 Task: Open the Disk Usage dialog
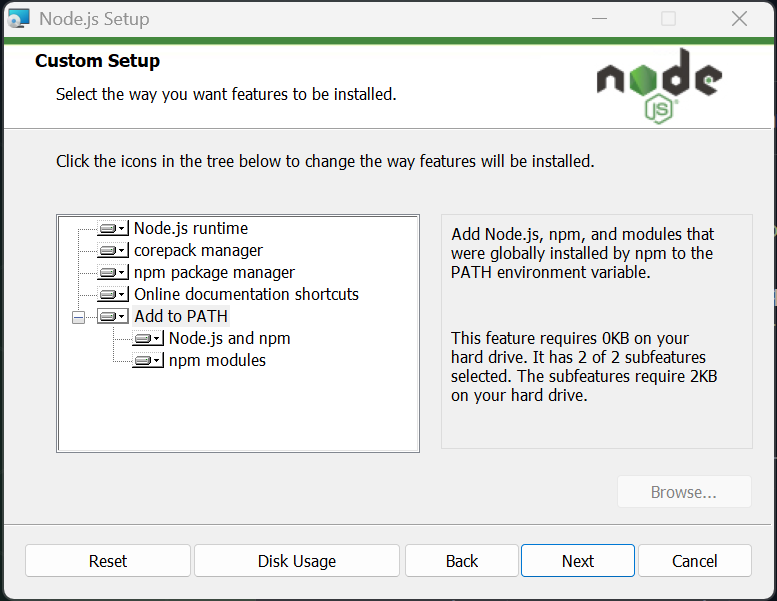pos(297,561)
